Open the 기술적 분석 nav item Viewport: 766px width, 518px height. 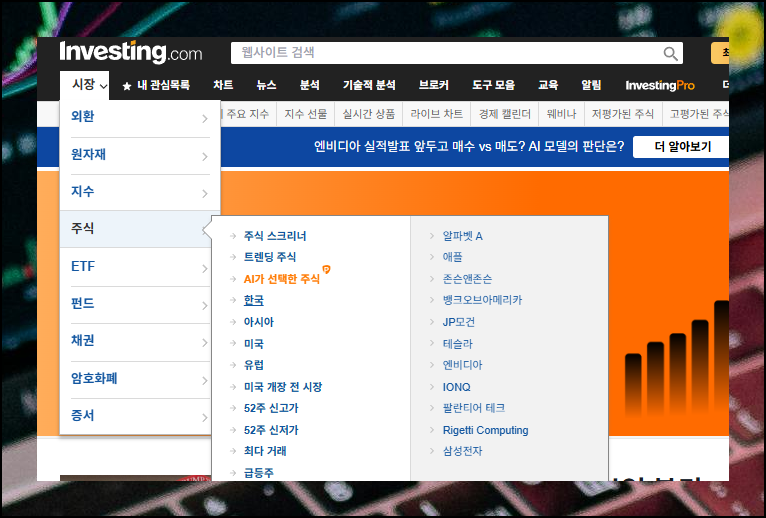coord(369,85)
